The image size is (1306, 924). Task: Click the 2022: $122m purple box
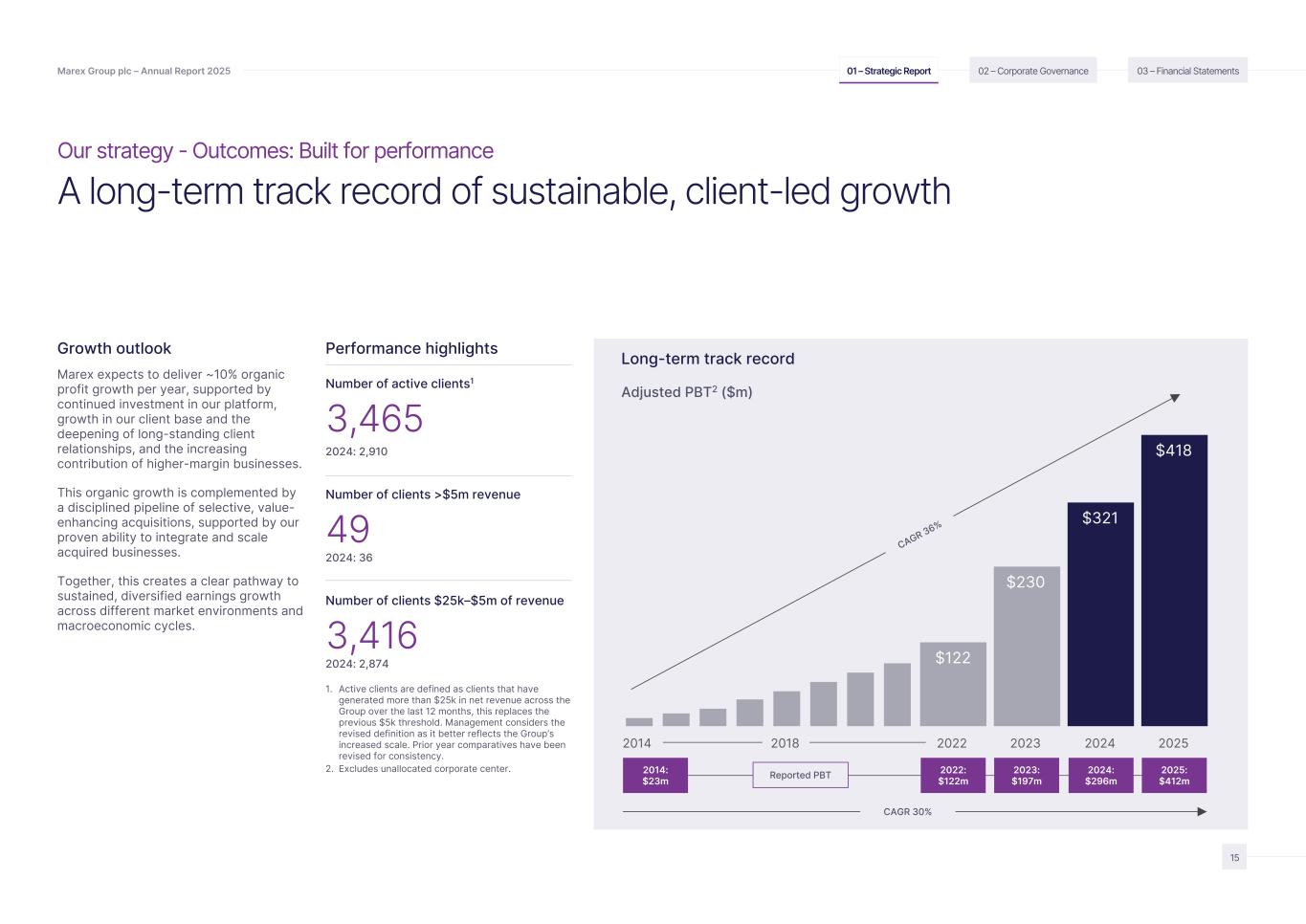(x=952, y=775)
